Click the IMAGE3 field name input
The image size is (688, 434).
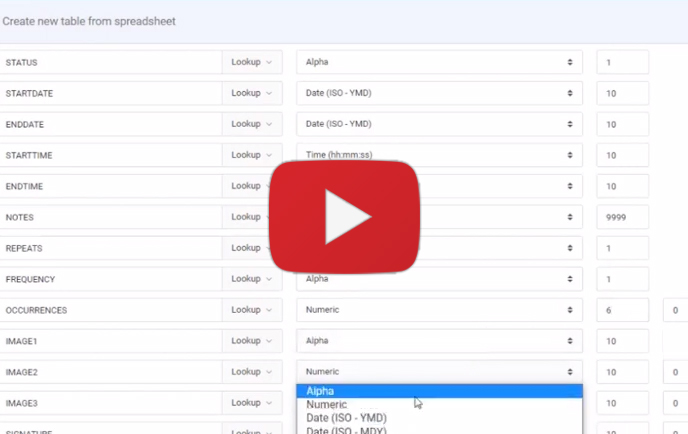pos(110,403)
